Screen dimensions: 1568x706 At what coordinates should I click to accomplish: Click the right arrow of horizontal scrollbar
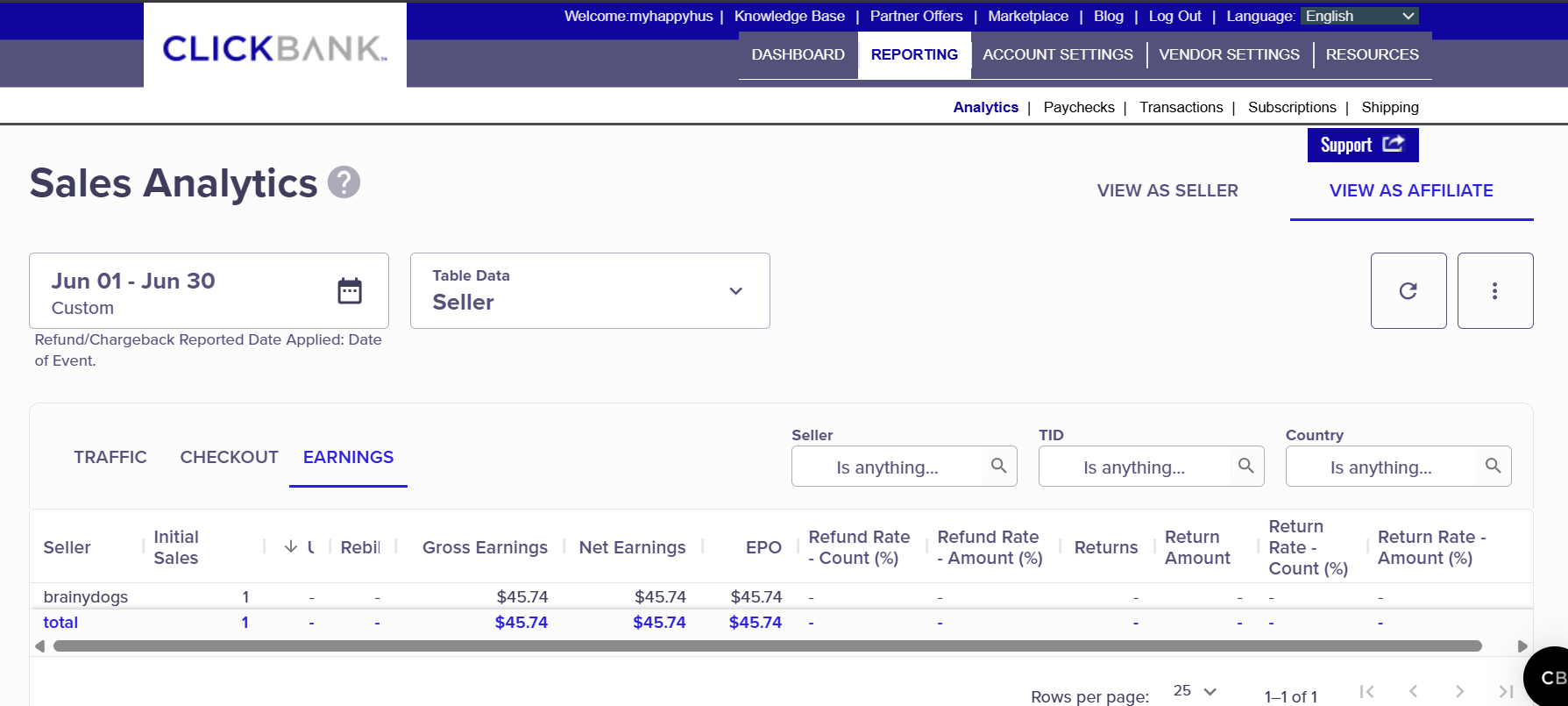pyautogui.click(x=1522, y=646)
